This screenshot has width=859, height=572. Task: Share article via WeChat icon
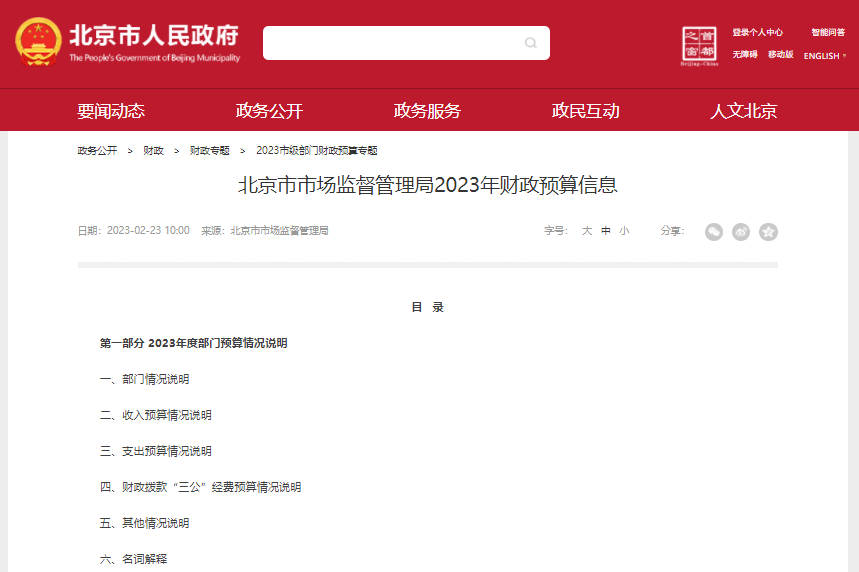[714, 232]
